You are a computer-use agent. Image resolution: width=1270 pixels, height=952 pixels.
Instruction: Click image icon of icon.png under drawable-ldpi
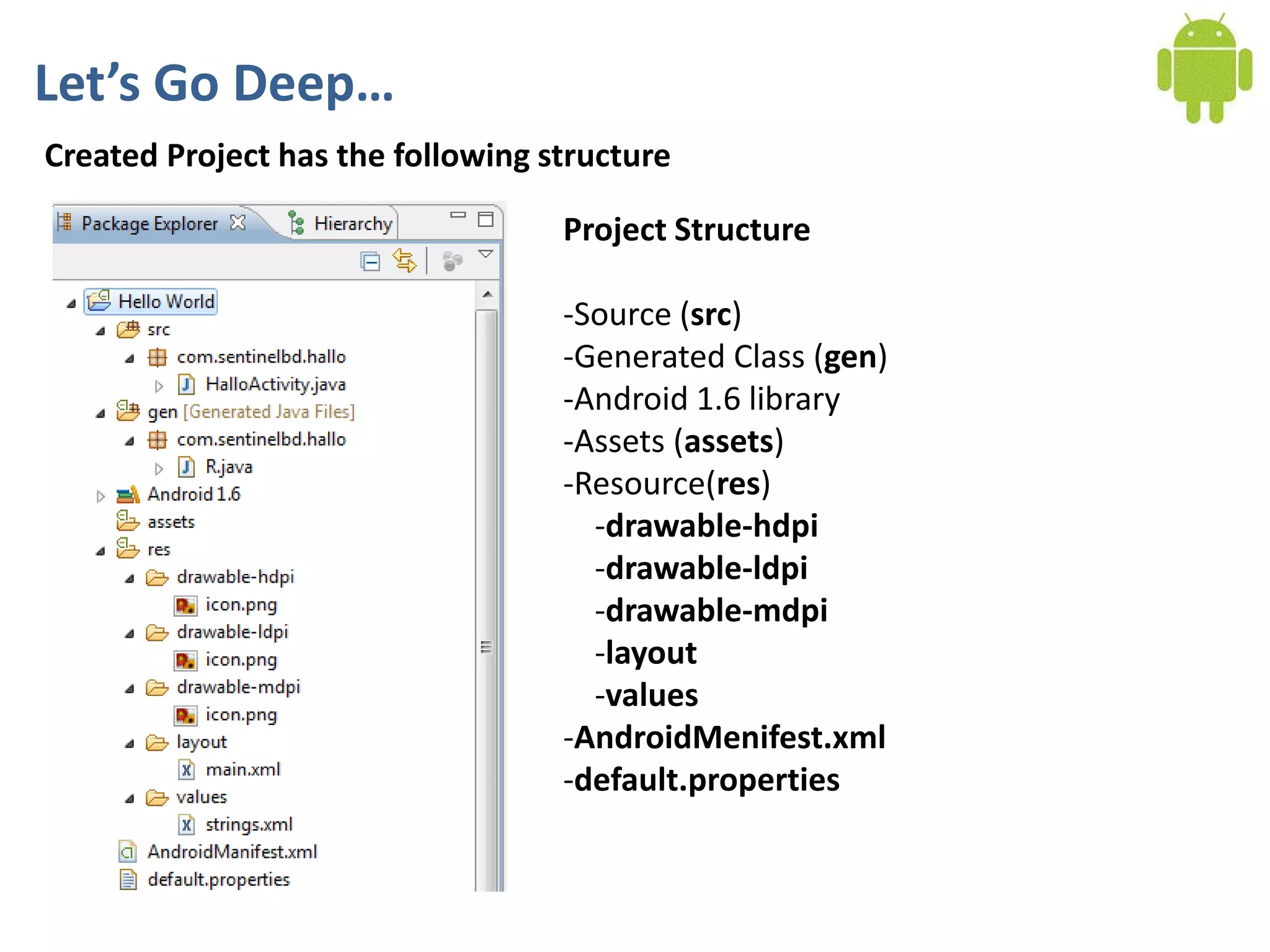pyautogui.click(x=185, y=660)
